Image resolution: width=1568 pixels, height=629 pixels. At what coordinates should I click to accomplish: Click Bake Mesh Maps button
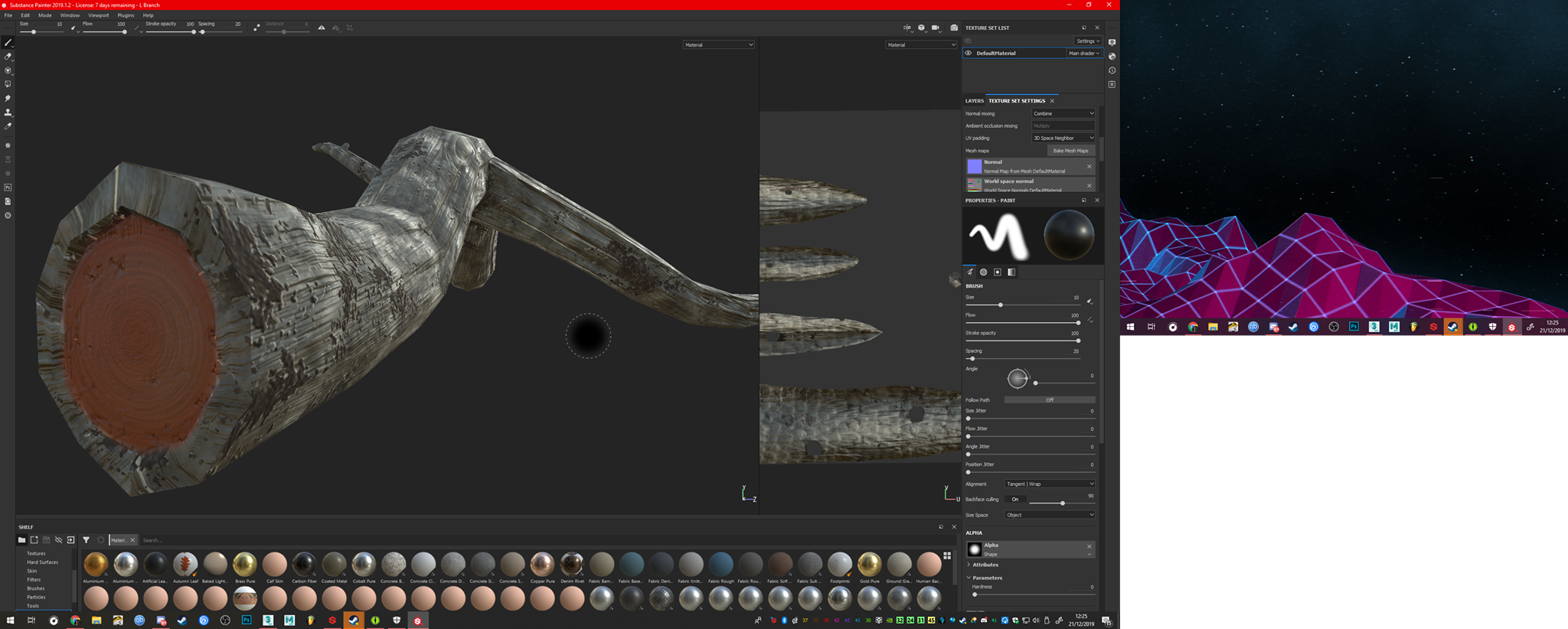click(x=1070, y=151)
